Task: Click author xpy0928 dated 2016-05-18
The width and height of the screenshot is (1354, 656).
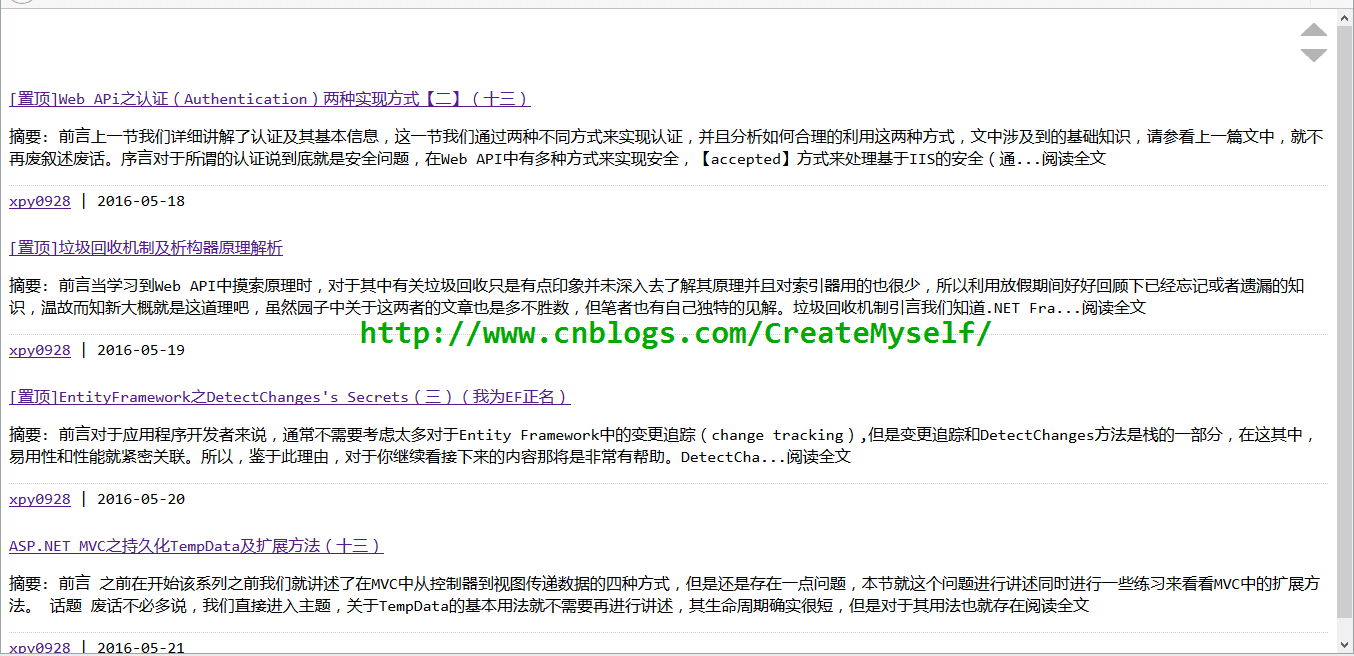Action: [x=40, y=201]
